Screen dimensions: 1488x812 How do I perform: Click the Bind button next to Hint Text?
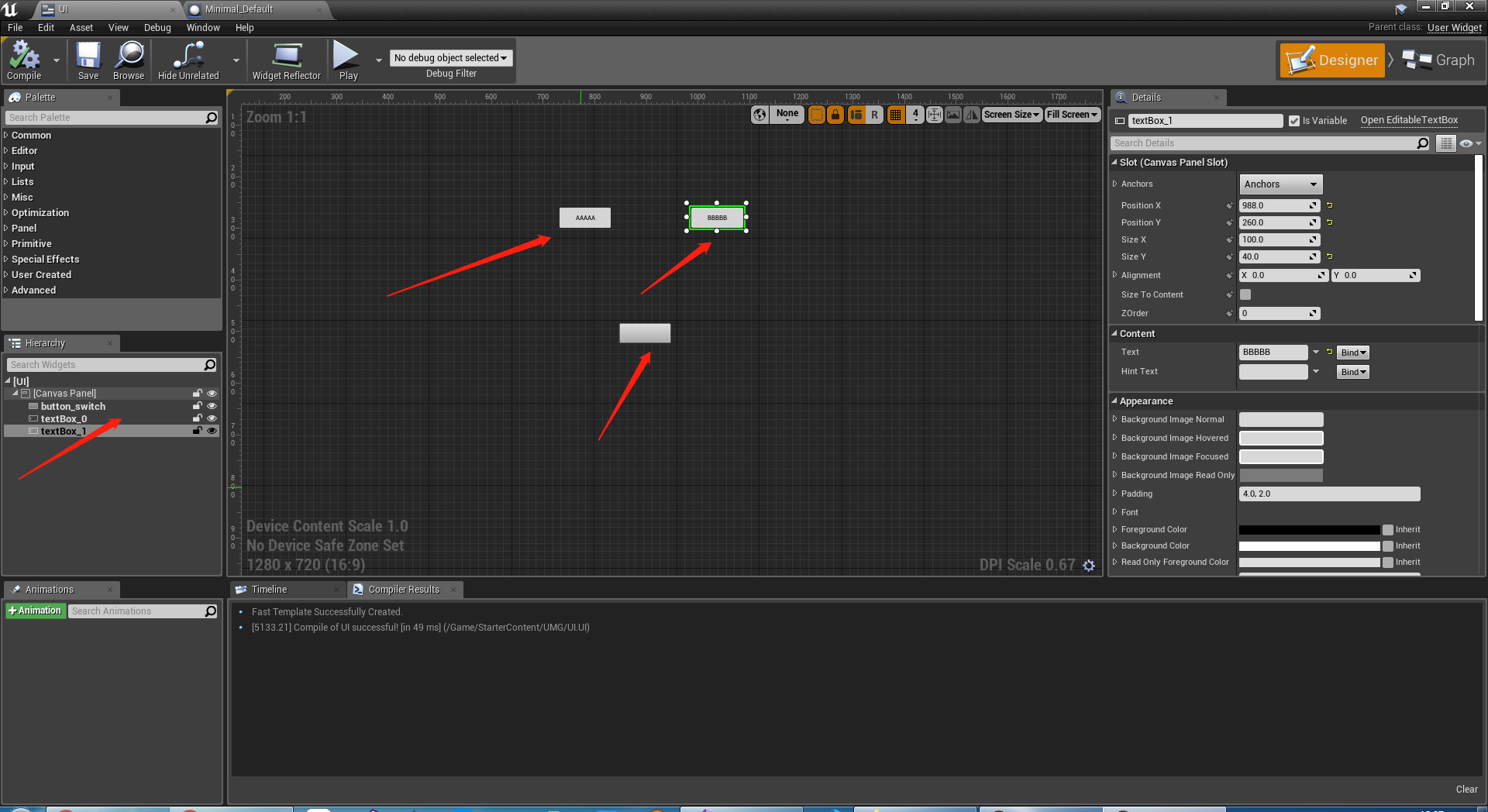(1352, 372)
